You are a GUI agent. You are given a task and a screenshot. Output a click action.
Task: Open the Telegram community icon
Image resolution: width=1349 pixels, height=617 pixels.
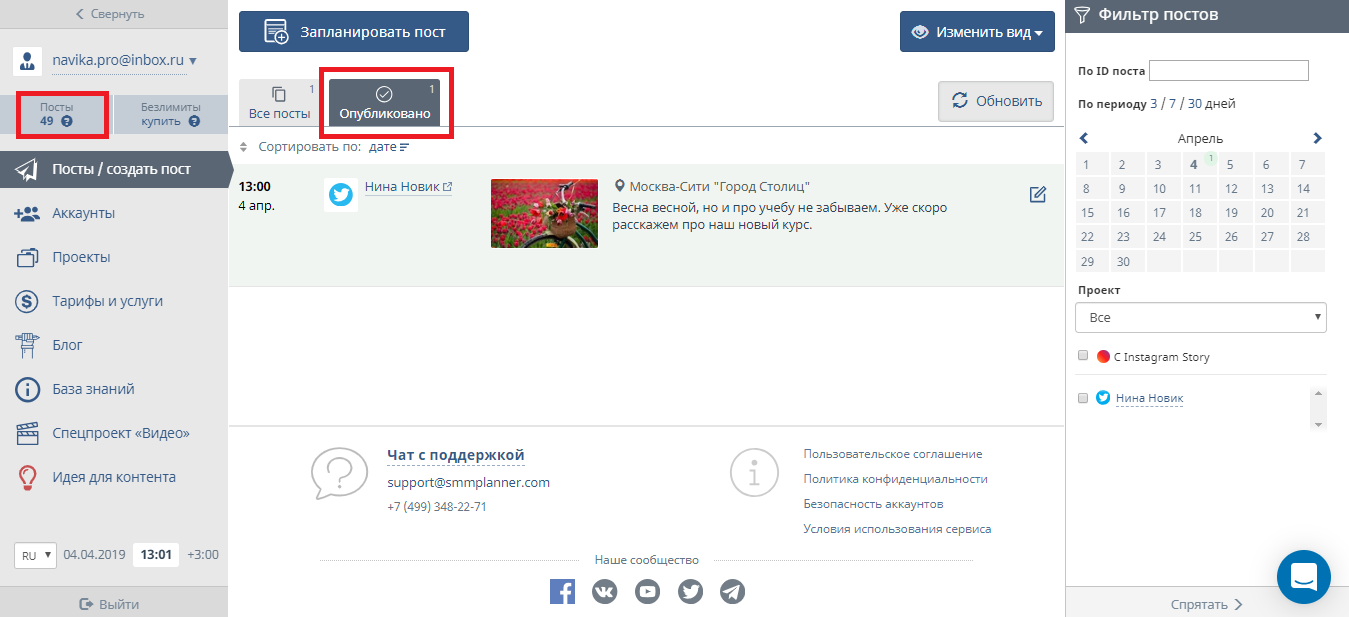pyautogui.click(x=733, y=592)
